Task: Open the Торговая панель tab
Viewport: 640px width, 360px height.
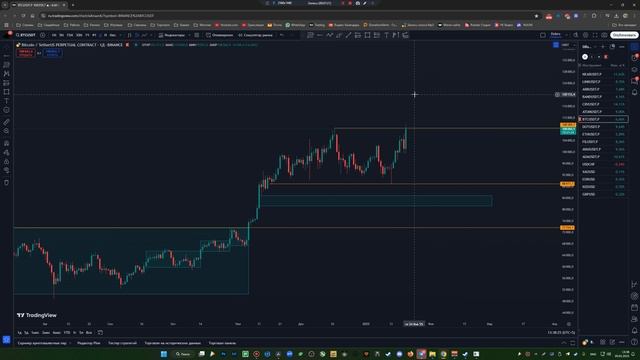Action: pyautogui.click(x=222, y=343)
